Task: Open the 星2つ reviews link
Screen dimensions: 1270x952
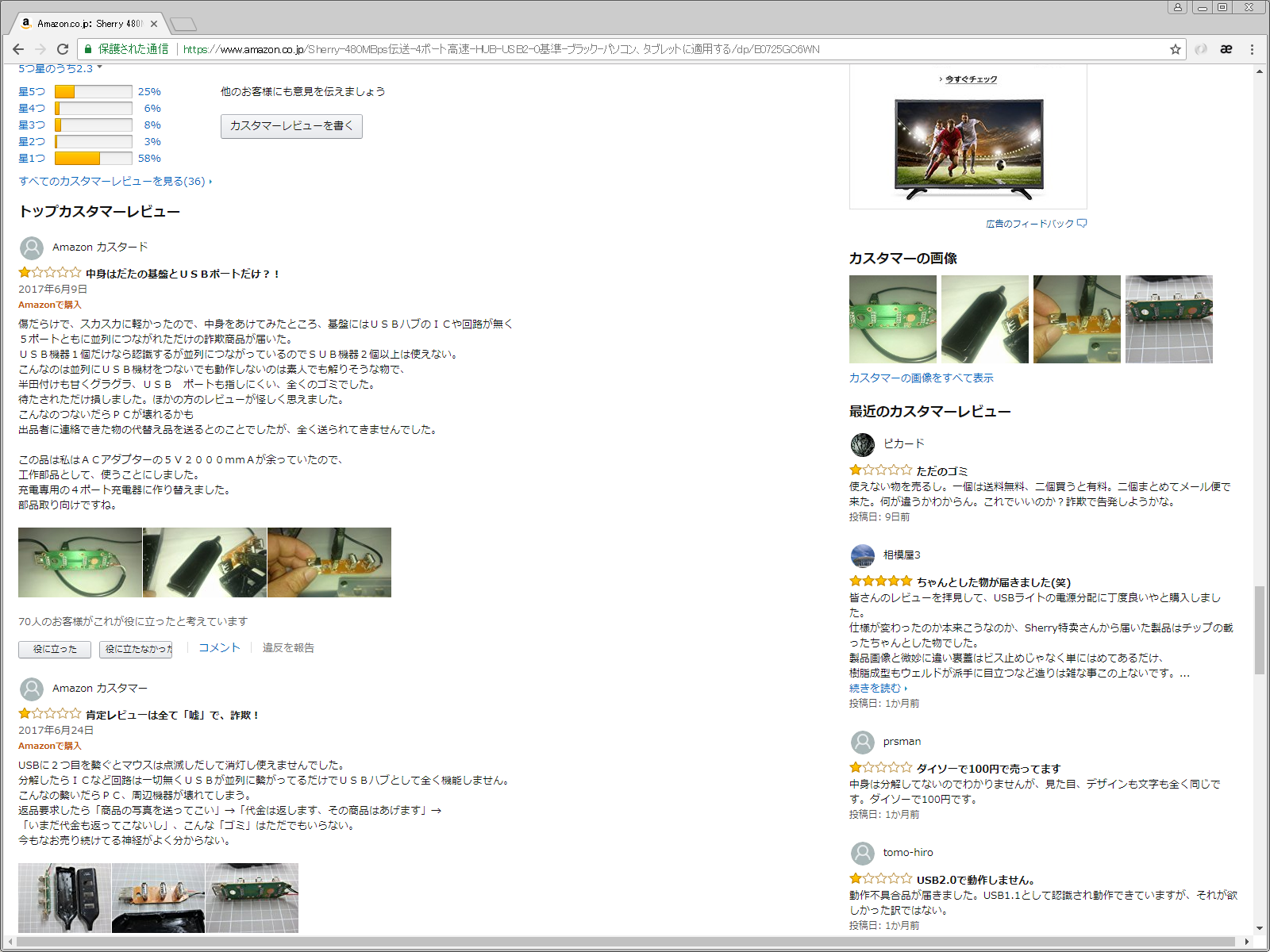Action: [32, 142]
